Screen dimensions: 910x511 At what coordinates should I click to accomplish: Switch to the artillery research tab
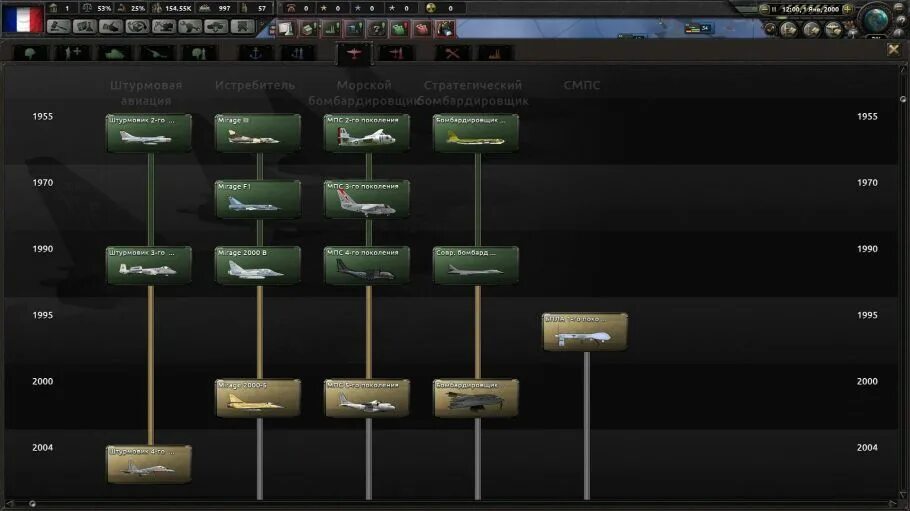pyautogui.click(x=157, y=53)
